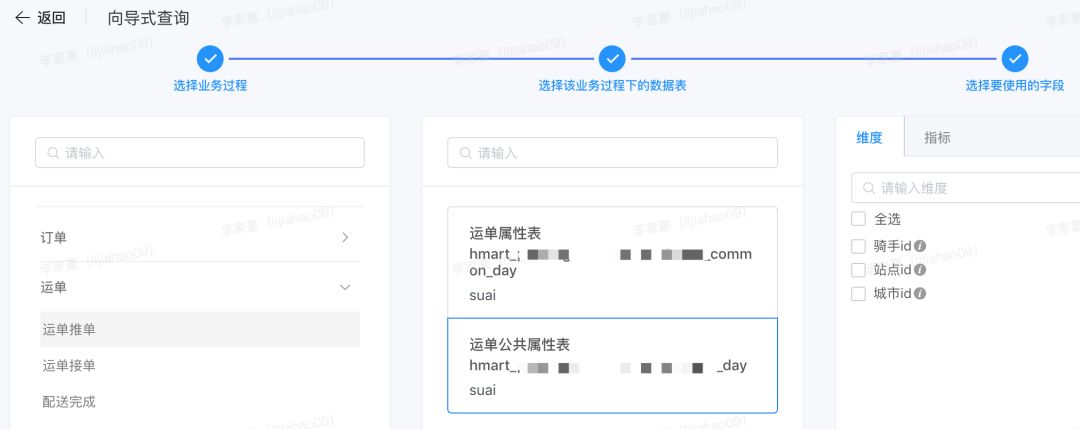Click second step checkmark circle 选择该业务过程下的数据表

[612, 59]
